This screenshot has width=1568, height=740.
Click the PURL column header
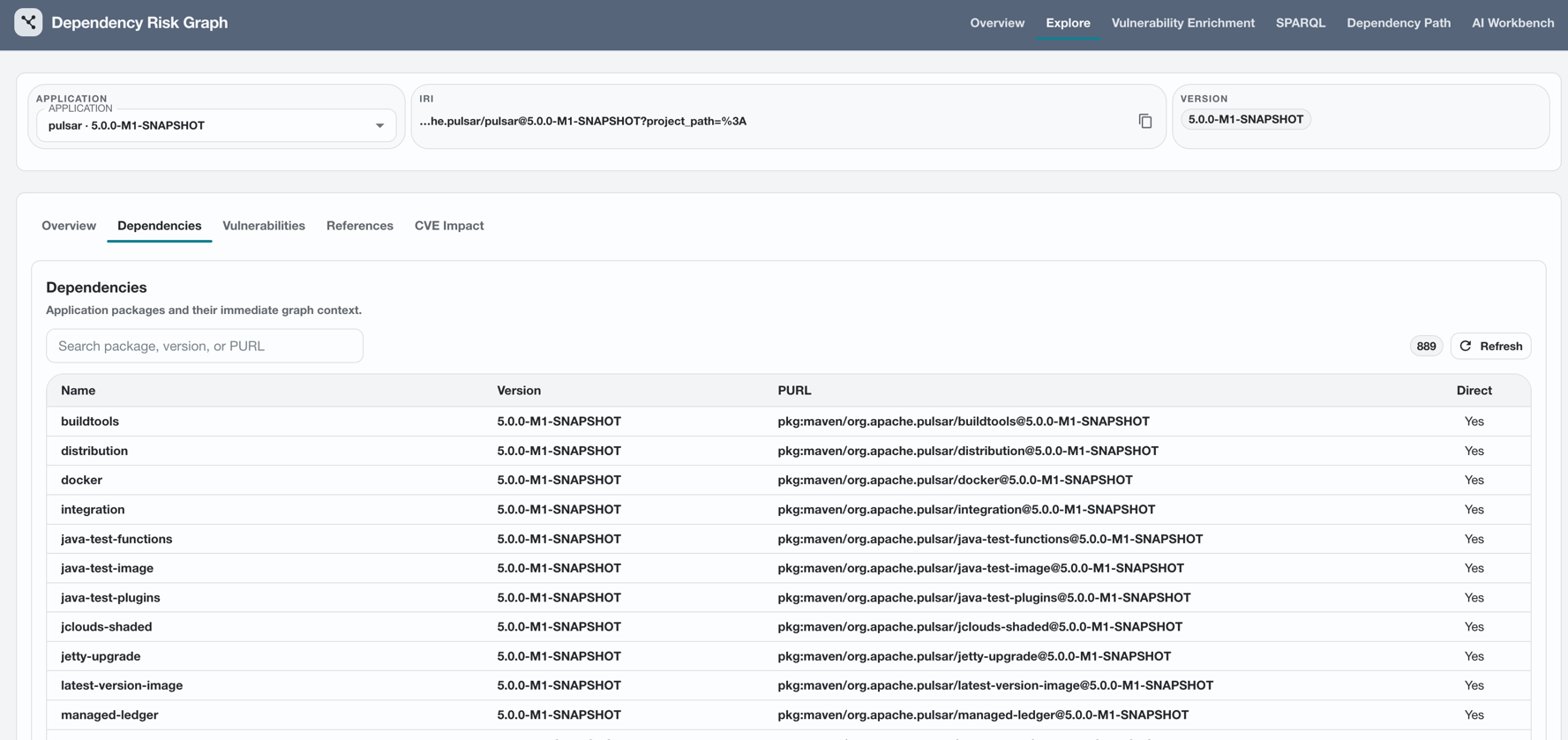(x=794, y=391)
